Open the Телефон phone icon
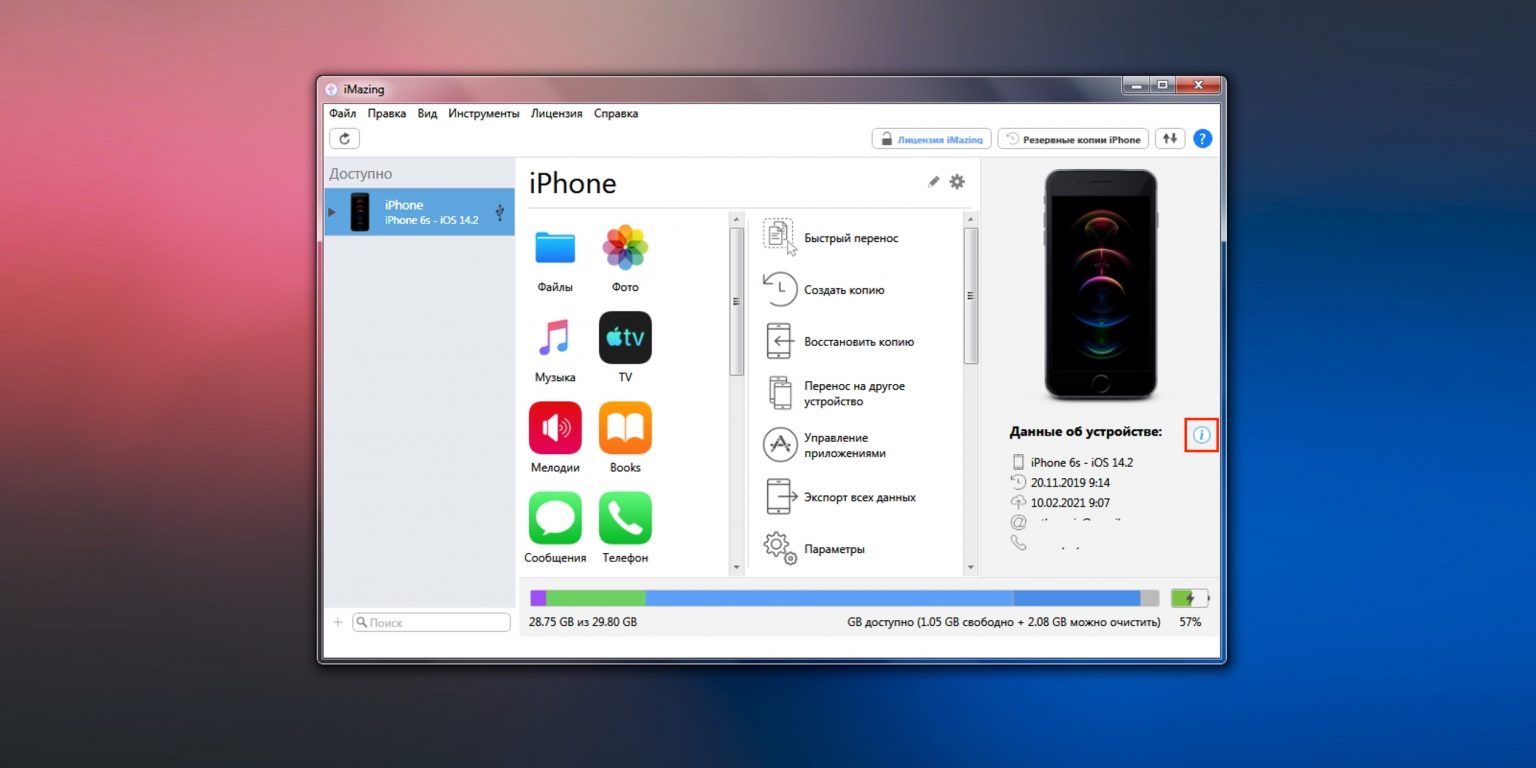This screenshot has height=768, width=1536. click(x=625, y=518)
